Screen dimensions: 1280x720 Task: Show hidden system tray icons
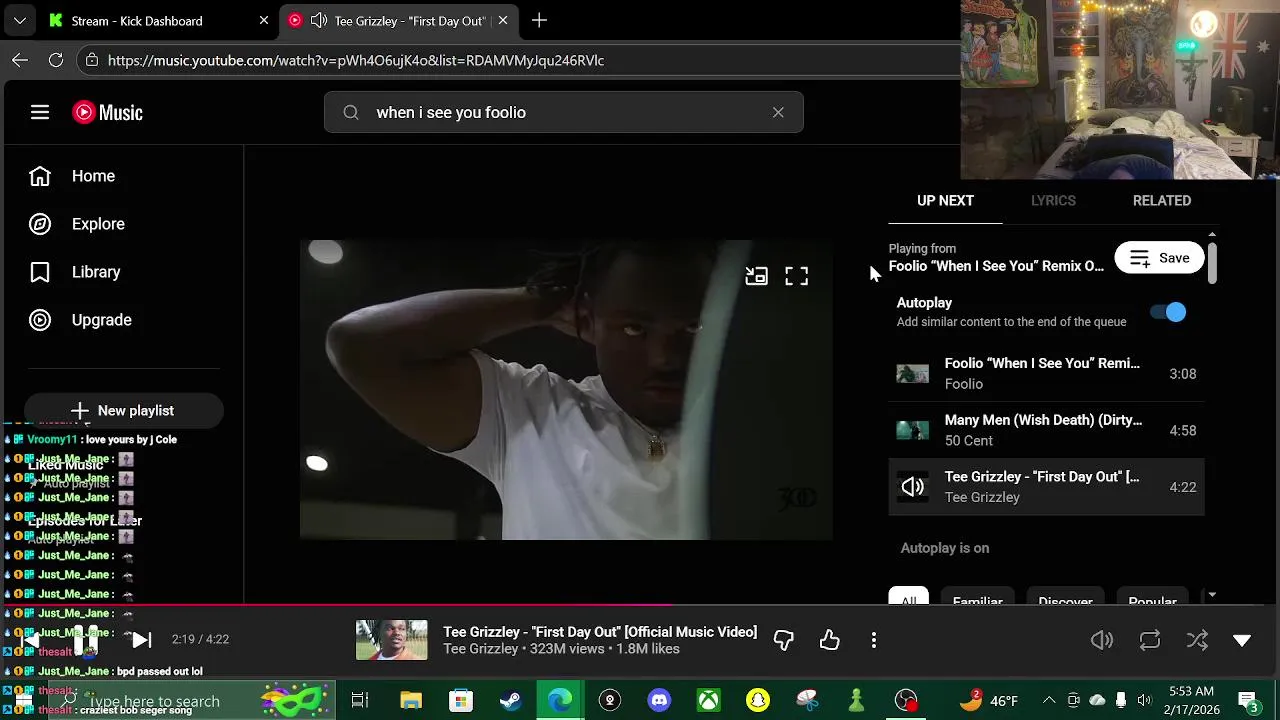1049,700
